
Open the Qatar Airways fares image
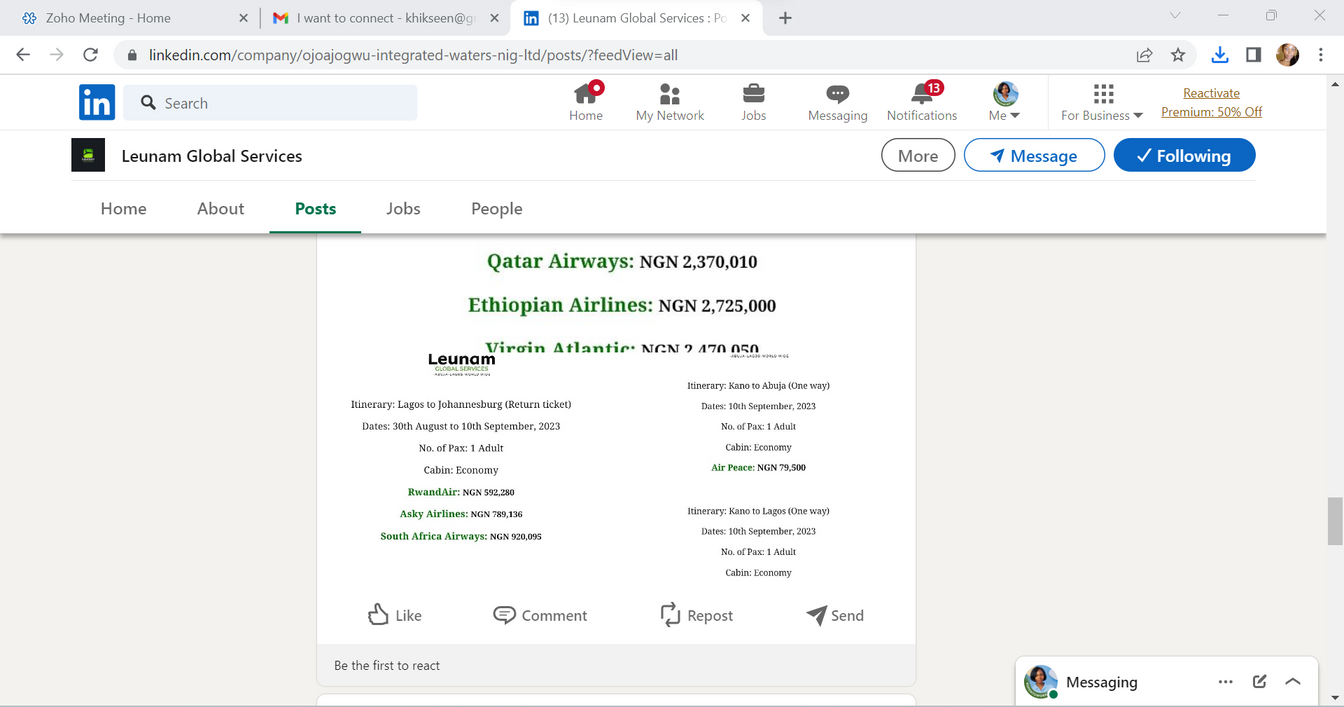click(616, 295)
